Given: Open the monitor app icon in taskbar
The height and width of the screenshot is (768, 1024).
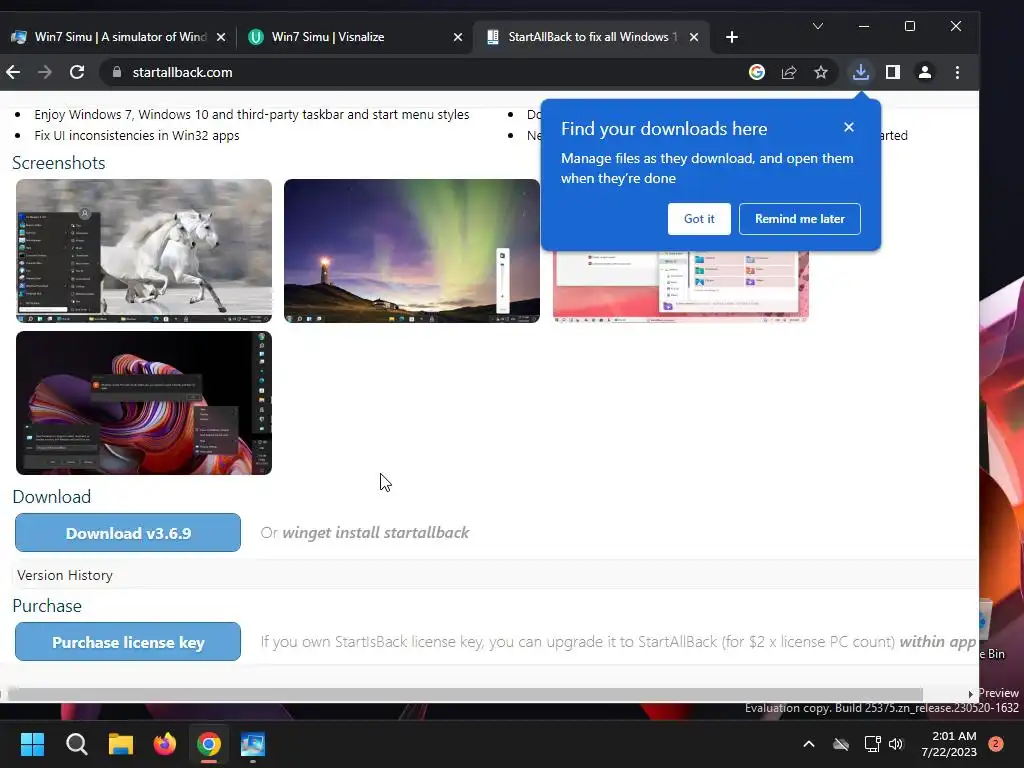Looking at the screenshot, I should pos(253,744).
